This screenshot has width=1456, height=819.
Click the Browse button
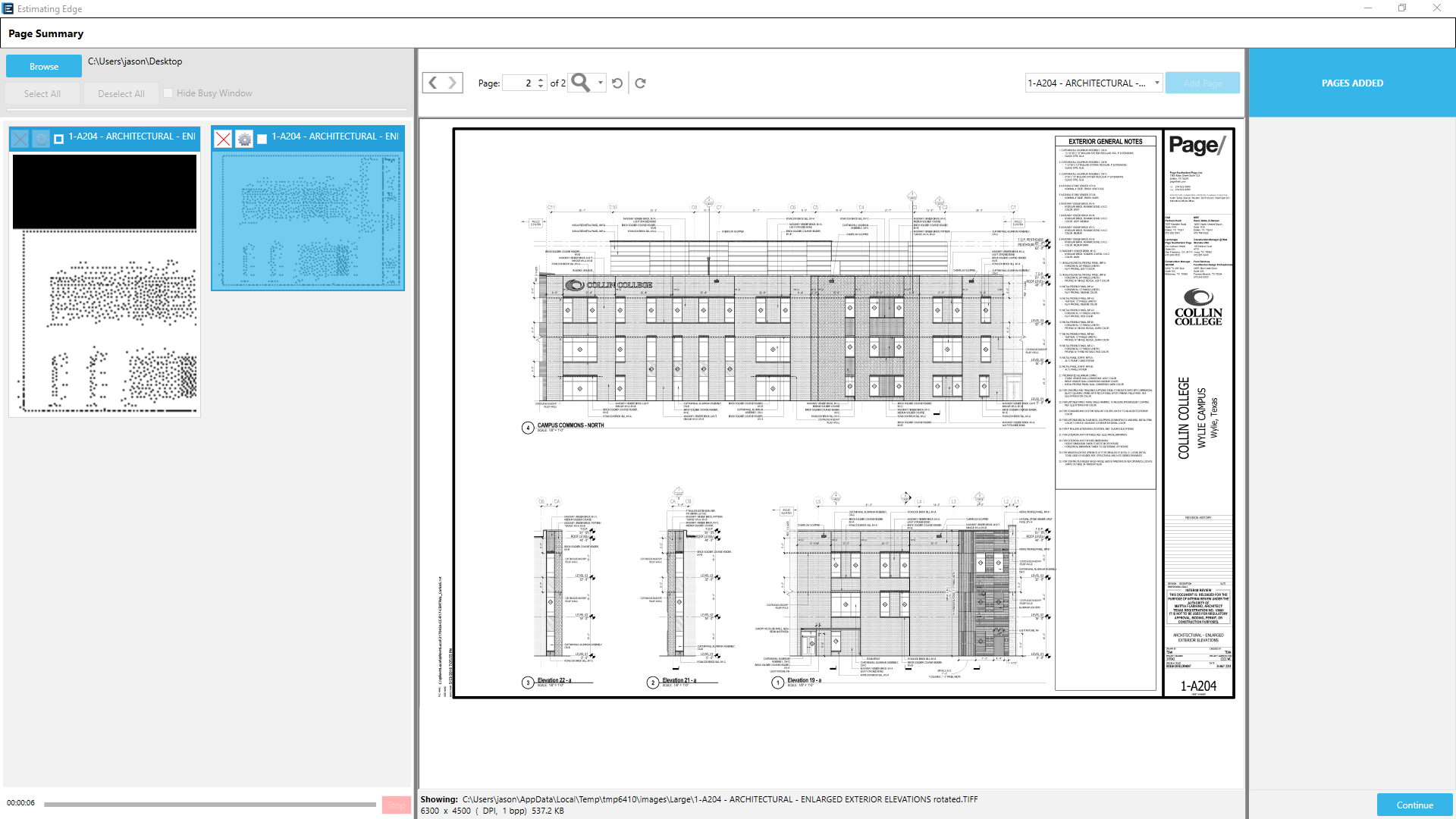[44, 67]
